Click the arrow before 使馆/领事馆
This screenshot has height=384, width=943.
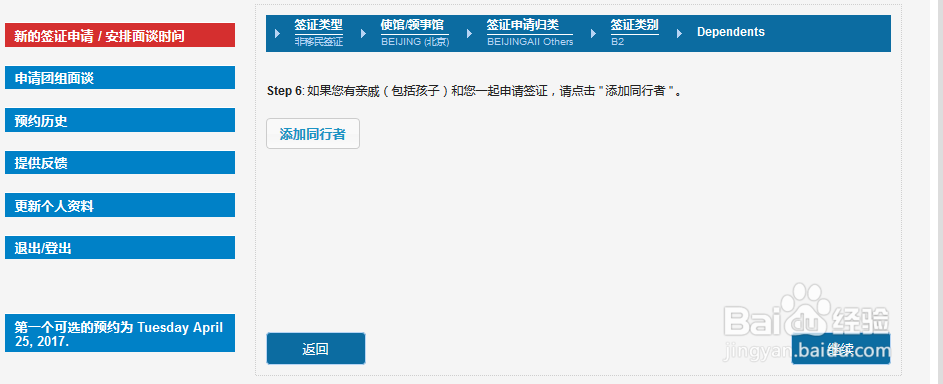pos(363,34)
